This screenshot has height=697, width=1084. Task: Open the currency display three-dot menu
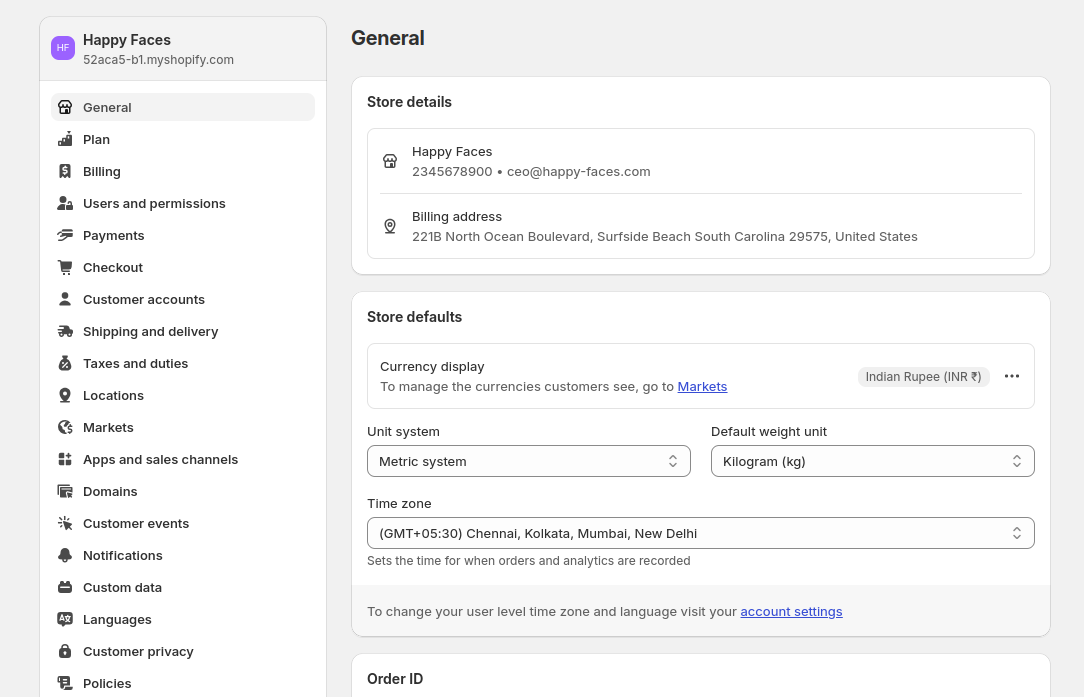pyautogui.click(x=1012, y=376)
